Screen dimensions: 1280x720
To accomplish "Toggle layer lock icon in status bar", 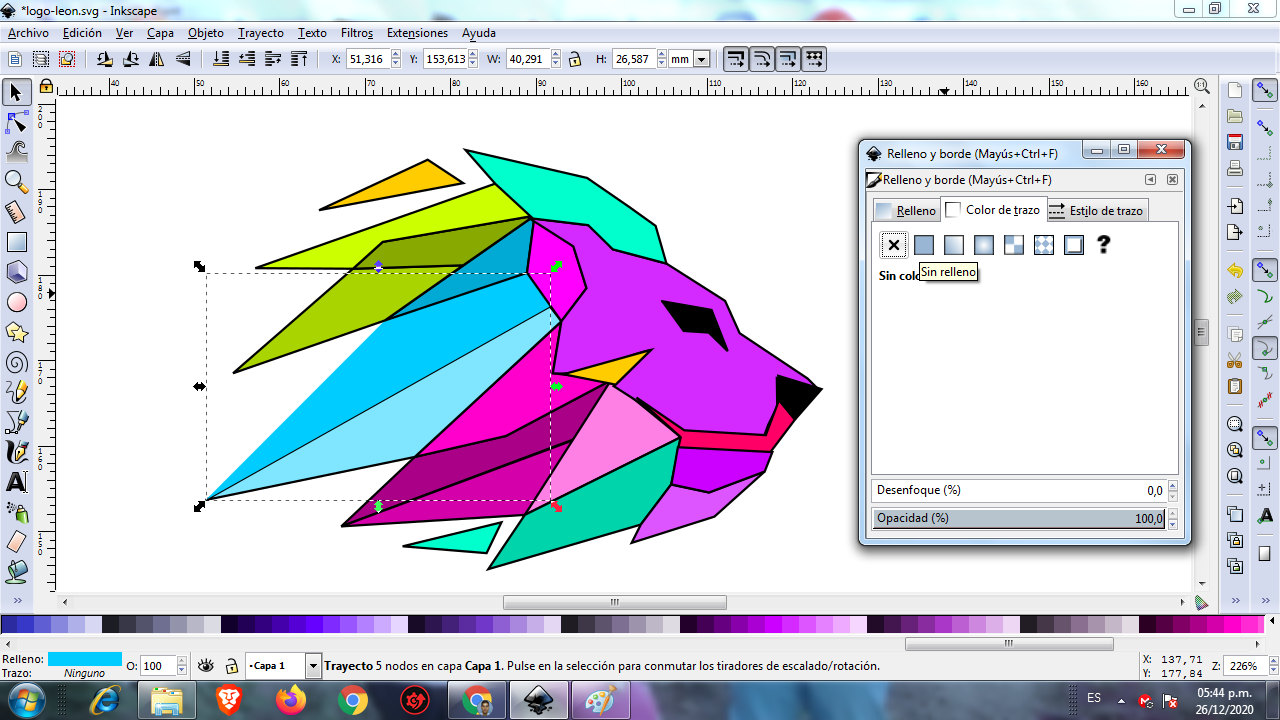I will click(231, 666).
